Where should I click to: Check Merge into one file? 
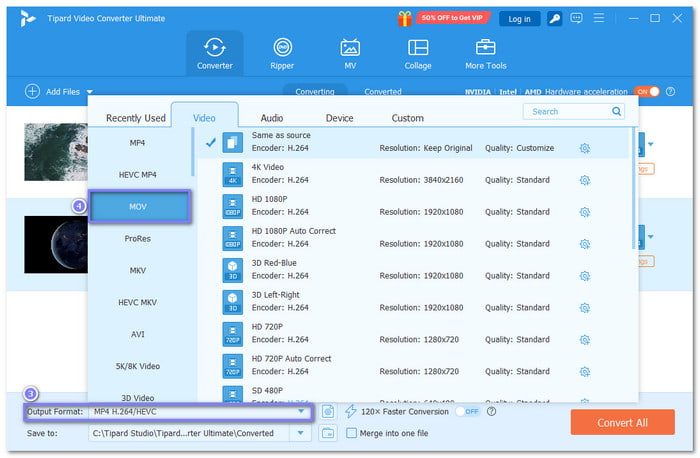pos(351,433)
